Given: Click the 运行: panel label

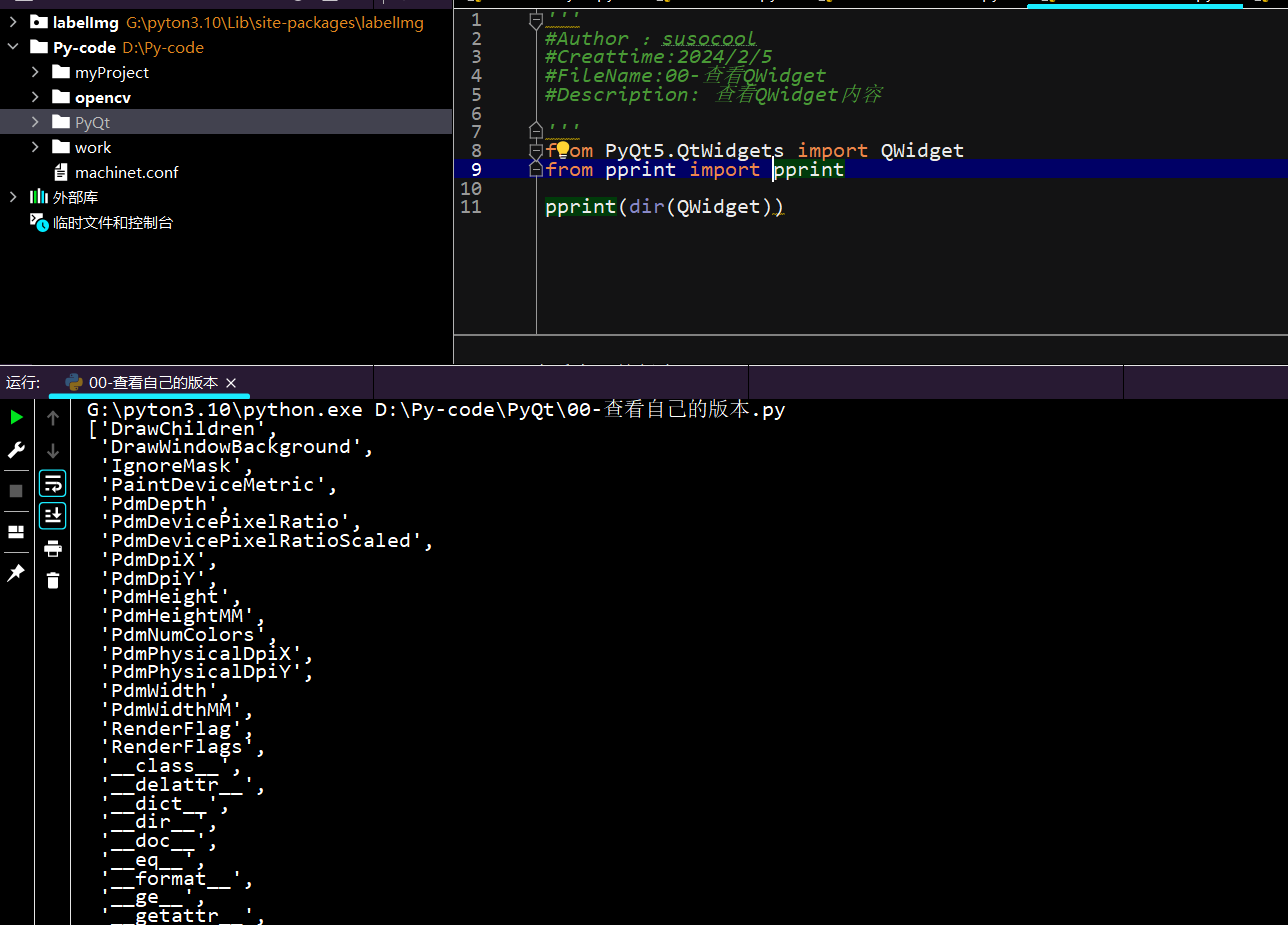Looking at the screenshot, I should 23,382.
